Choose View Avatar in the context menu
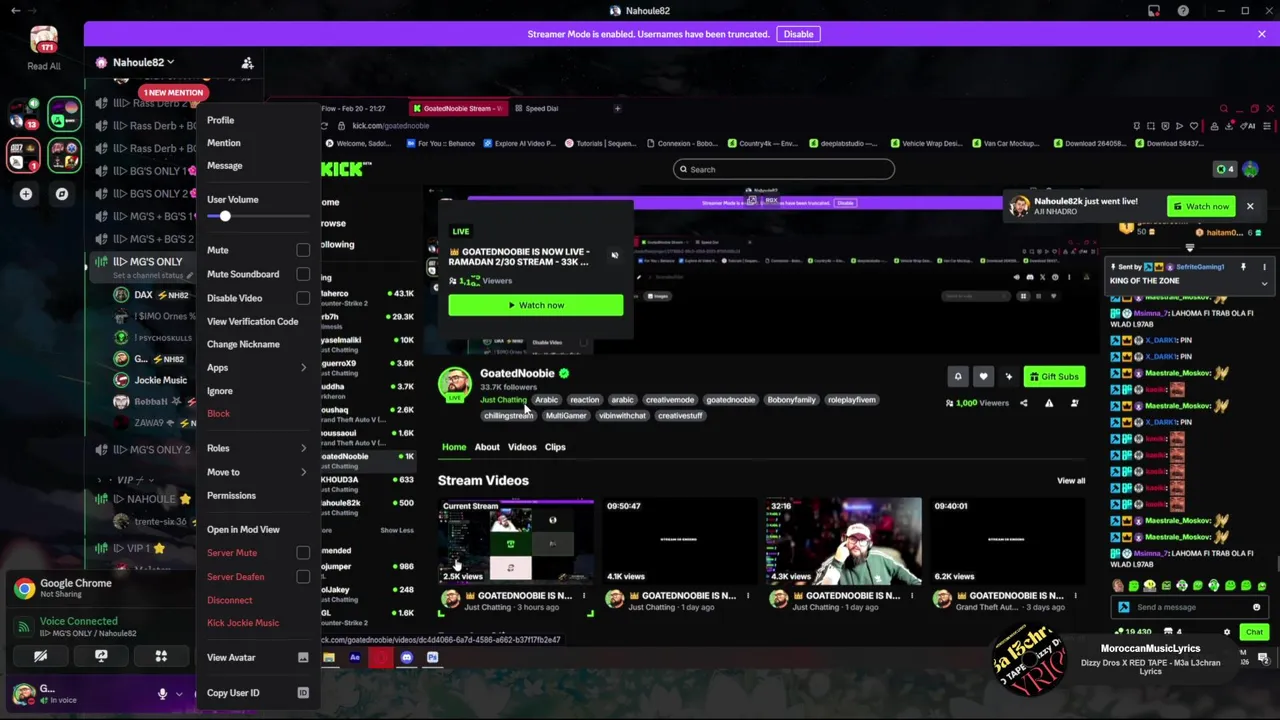1280x720 pixels. (258, 658)
